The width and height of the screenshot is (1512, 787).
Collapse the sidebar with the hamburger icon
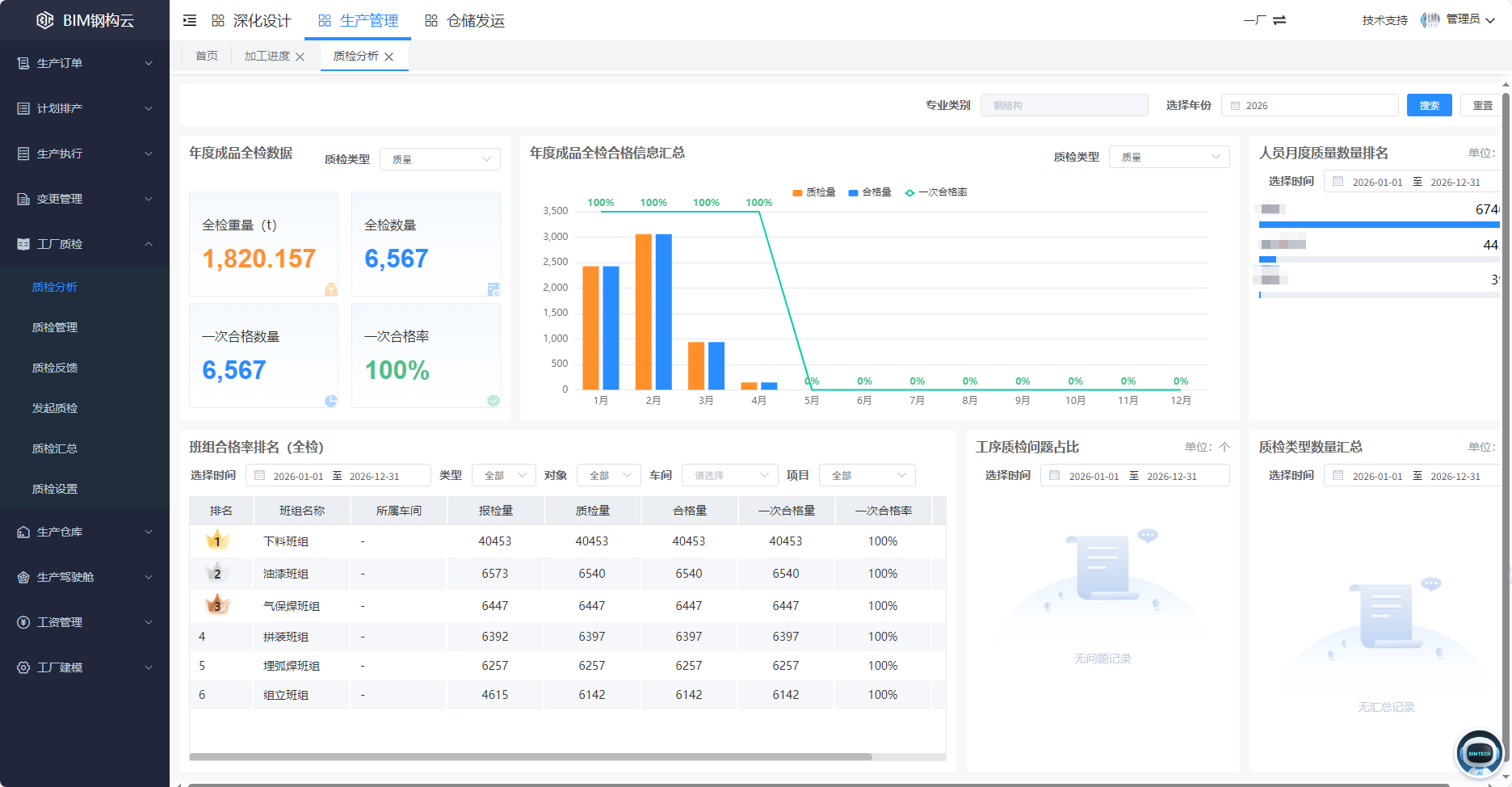pos(190,20)
